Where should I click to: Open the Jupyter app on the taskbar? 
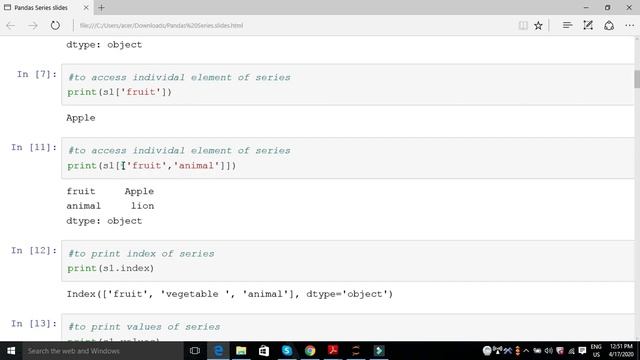pos(356,351)
